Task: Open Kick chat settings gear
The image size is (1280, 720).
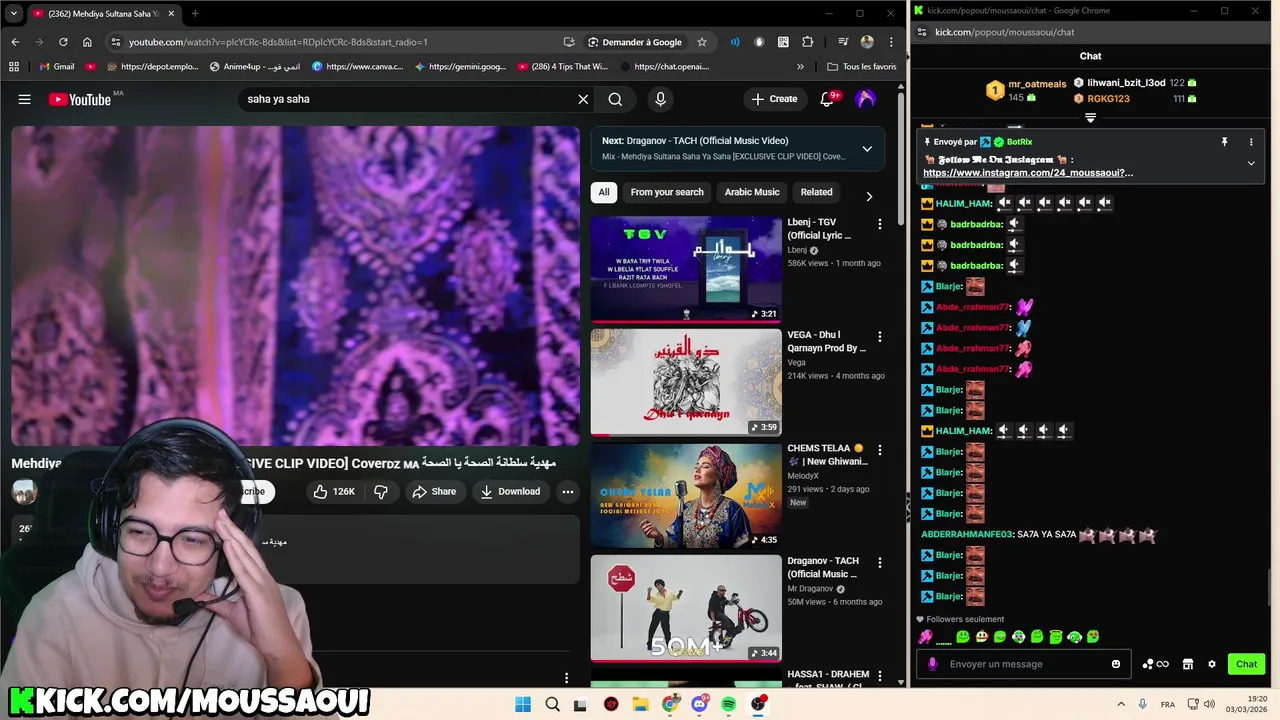Action: click(x=1212, y=664)
